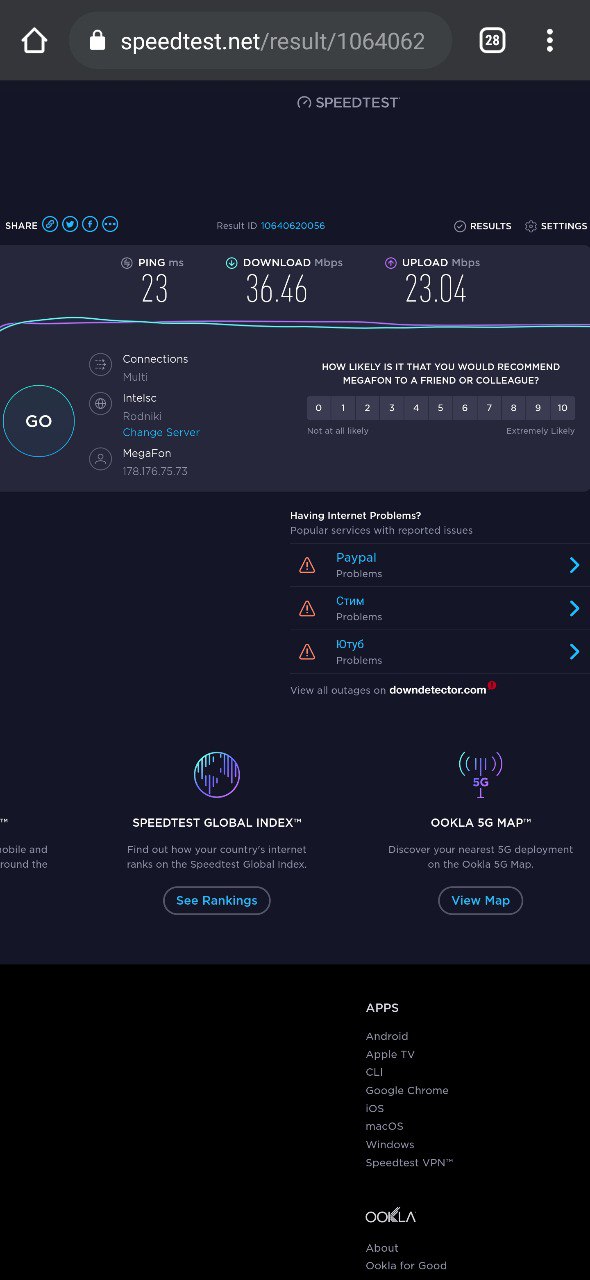Viewport: 590px width, 1280px height.
Task: Rate recommendation as 5
Action: point(441,408)
